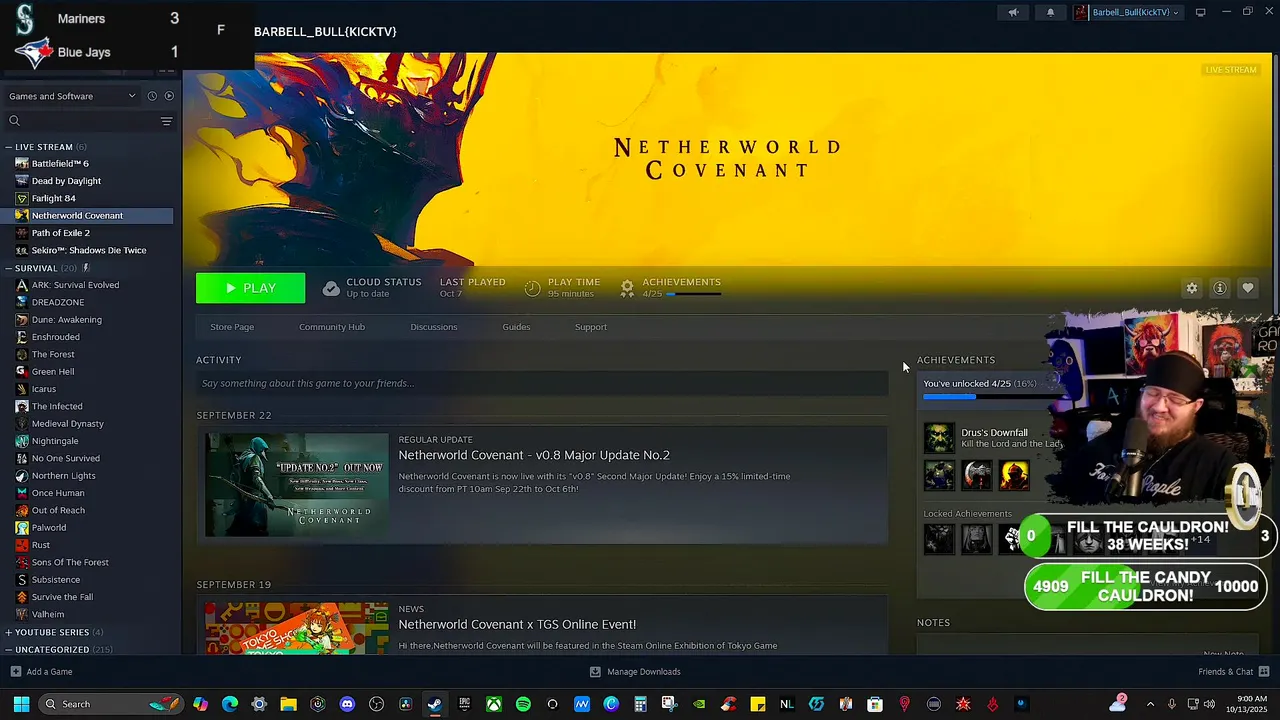This screenshot has height=720, width=1280.
Task: Select Battlefield 6 in the library
Action: 60,164
